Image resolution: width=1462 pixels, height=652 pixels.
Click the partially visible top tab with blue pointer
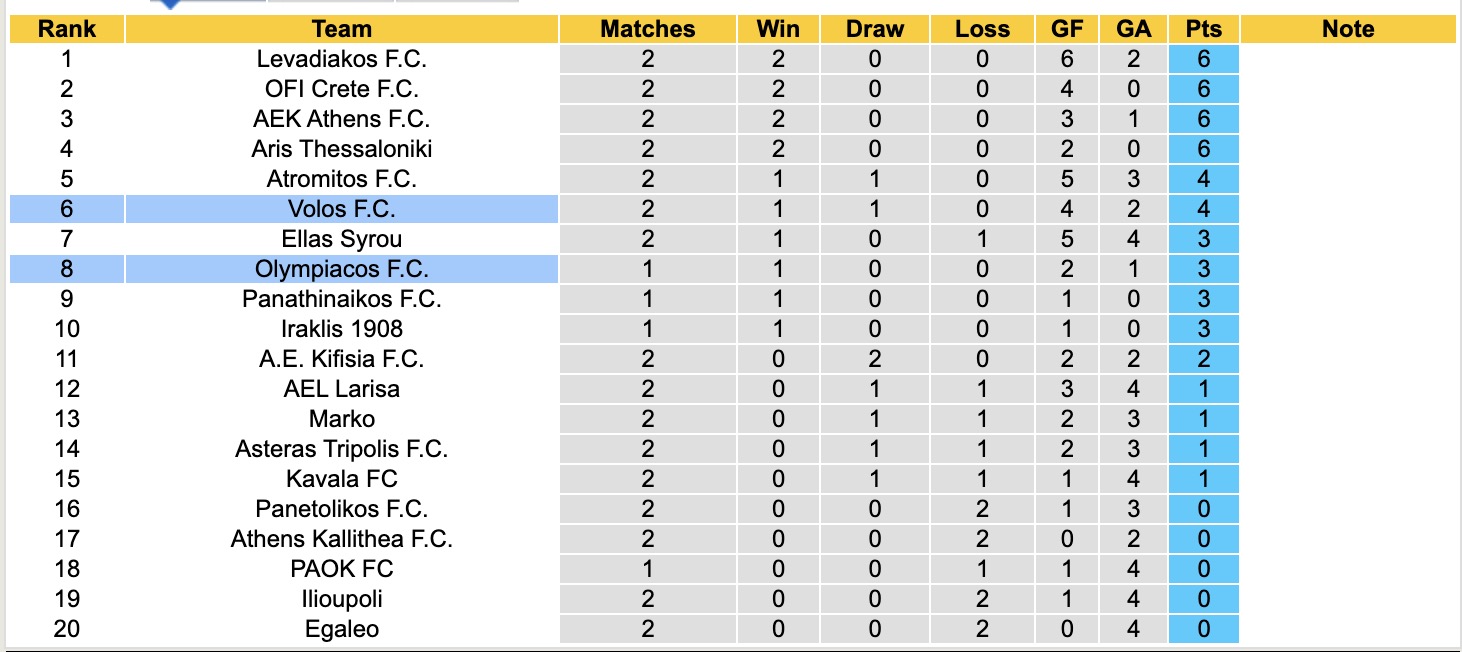207,3
